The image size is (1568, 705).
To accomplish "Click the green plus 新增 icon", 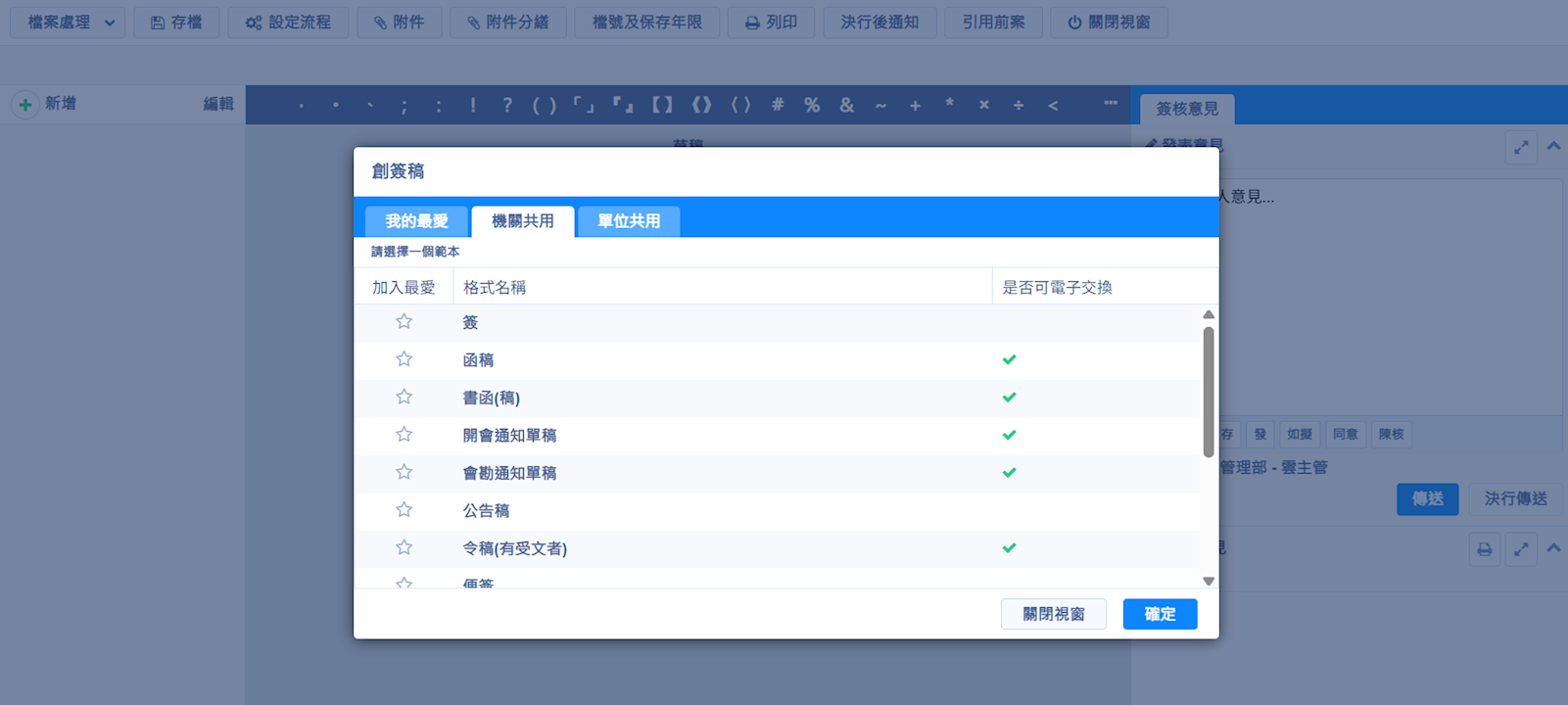I will coord(25,104).
